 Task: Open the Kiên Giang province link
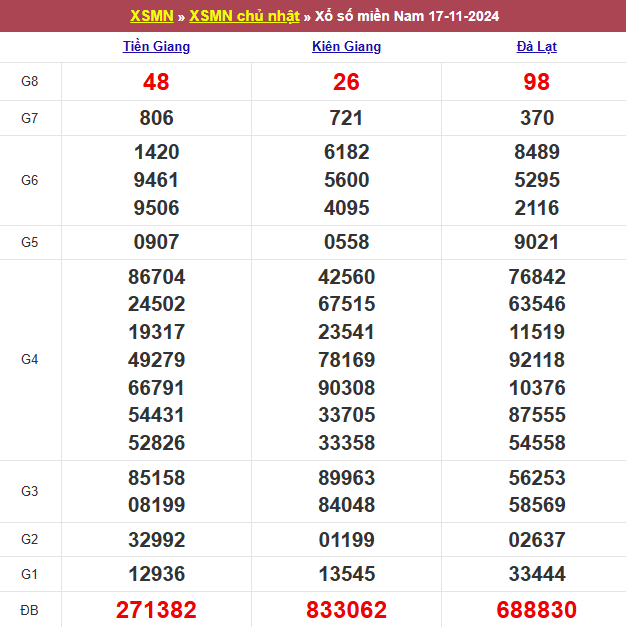click(346, 47)
